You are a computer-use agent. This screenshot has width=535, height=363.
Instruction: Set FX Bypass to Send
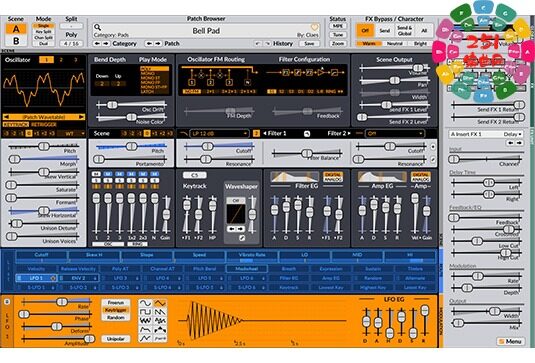click(x=385, y=31)
